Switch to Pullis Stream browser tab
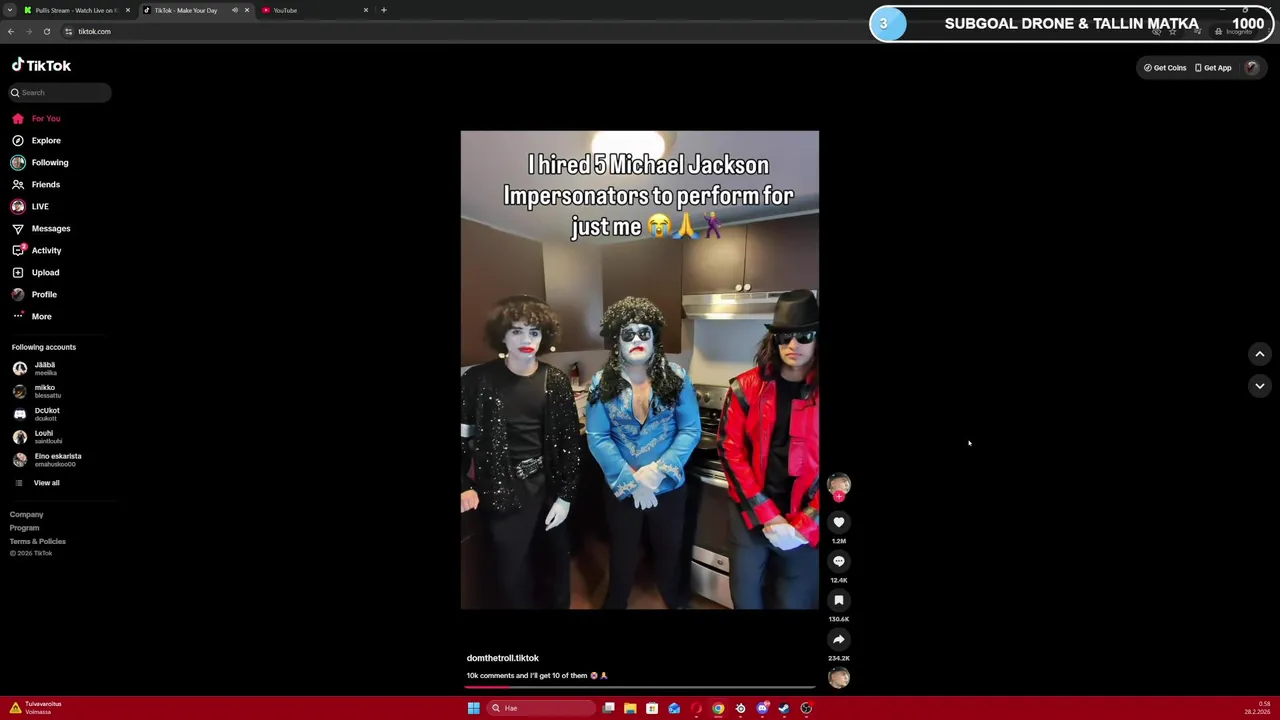 click(x=76, y=10)
